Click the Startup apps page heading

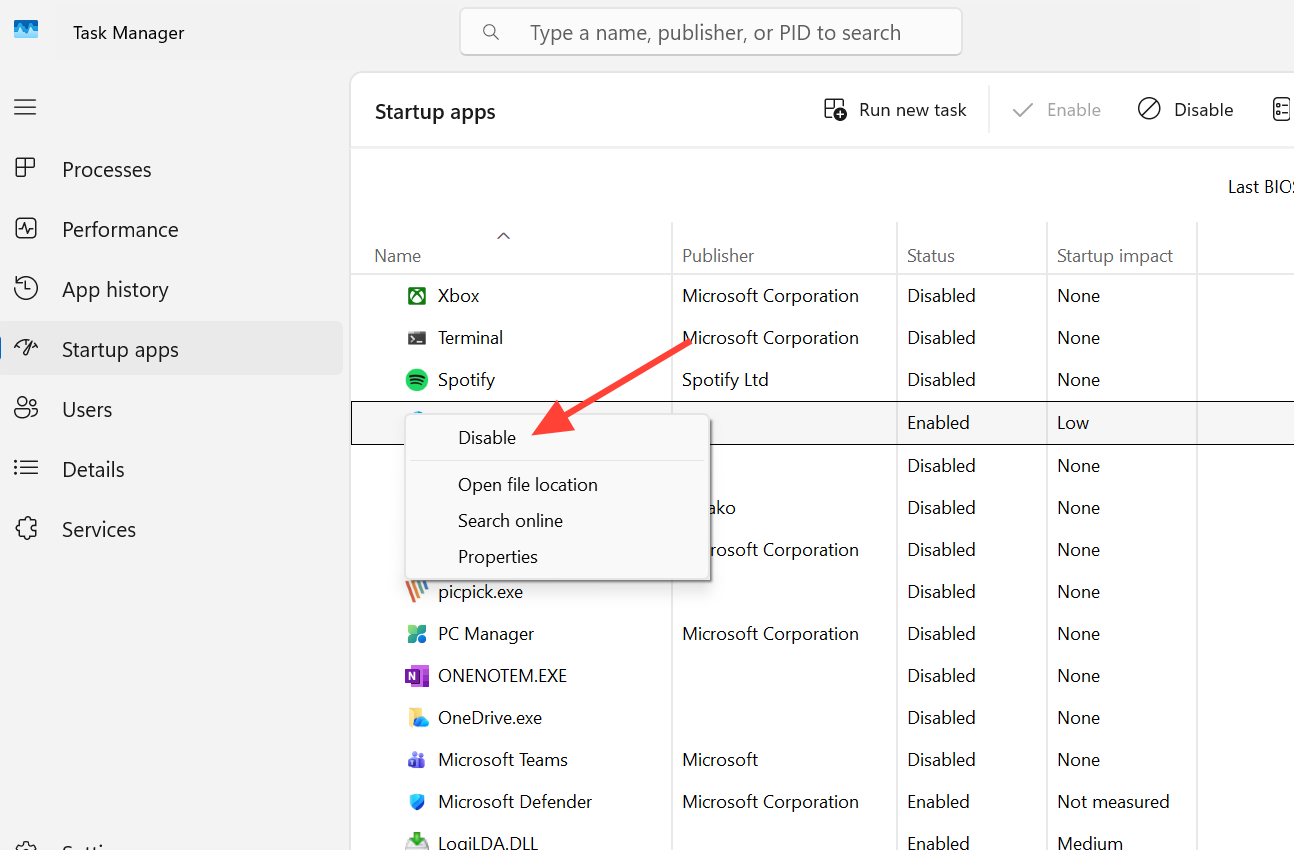[435, 112]
